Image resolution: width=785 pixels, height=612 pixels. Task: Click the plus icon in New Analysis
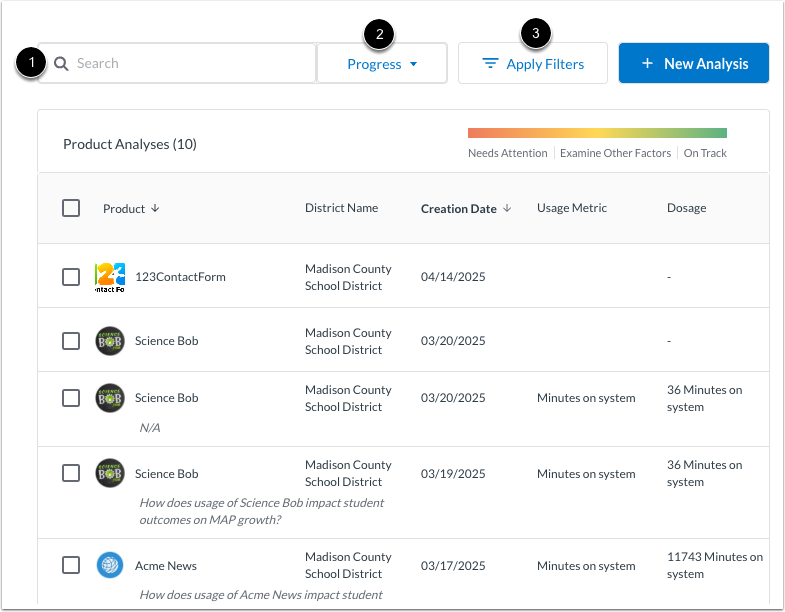pyautogui.click(x=647, y=64)
